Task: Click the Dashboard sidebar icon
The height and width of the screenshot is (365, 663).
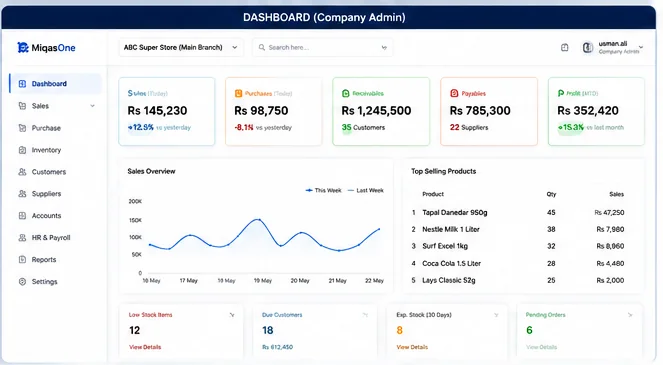Action: (22, 84)
